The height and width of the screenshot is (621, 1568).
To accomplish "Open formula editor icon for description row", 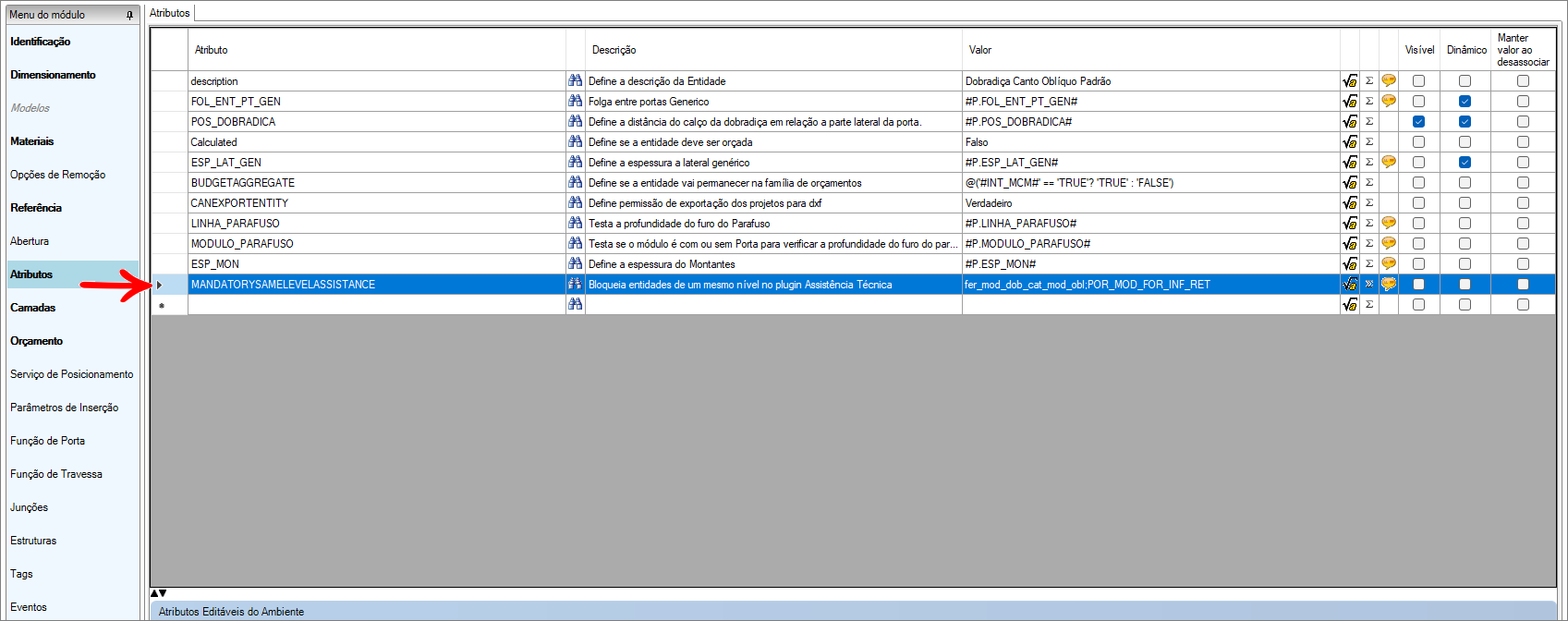I will (x=1349, y=81).
